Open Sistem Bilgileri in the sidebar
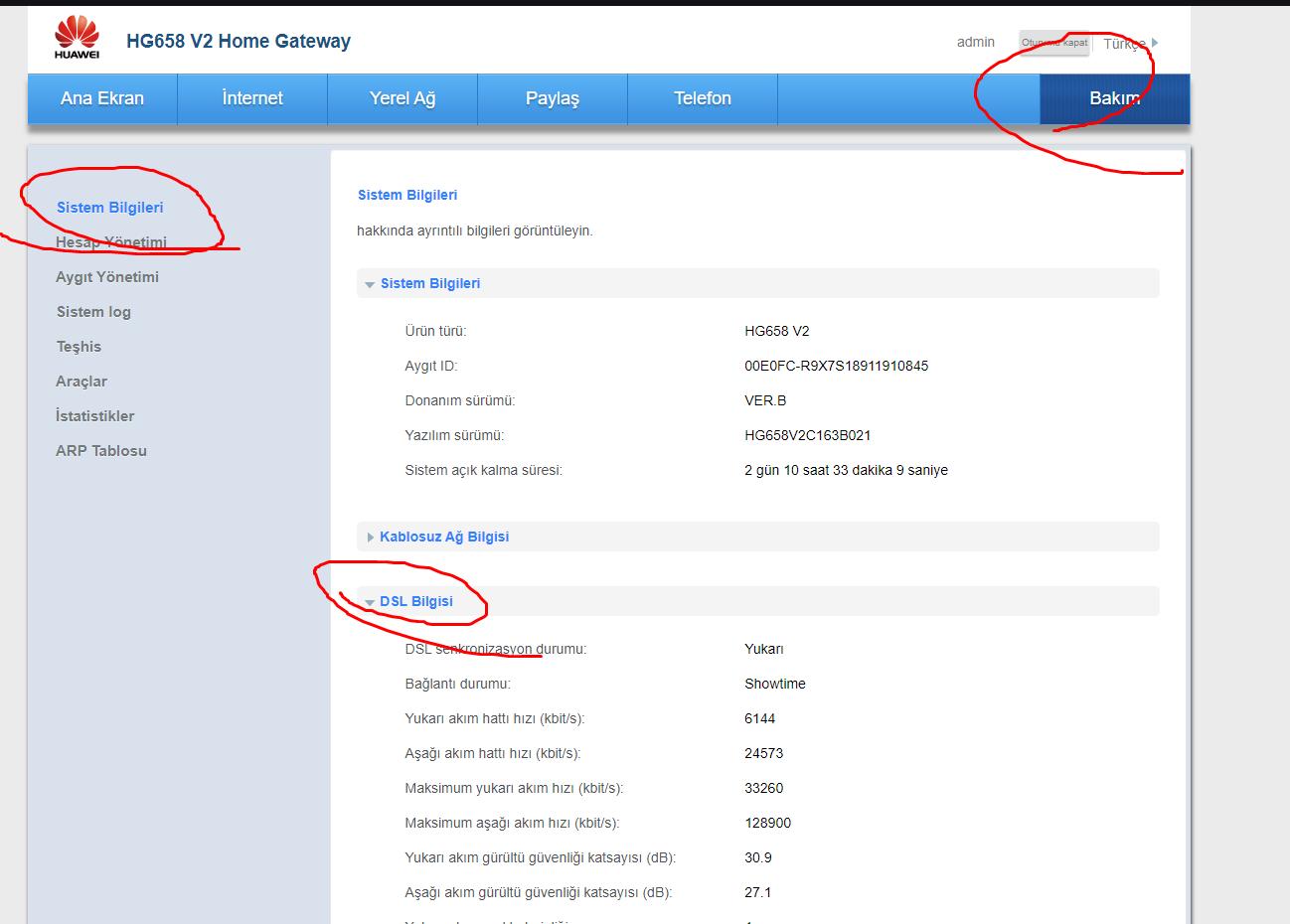 pos(109,208)
